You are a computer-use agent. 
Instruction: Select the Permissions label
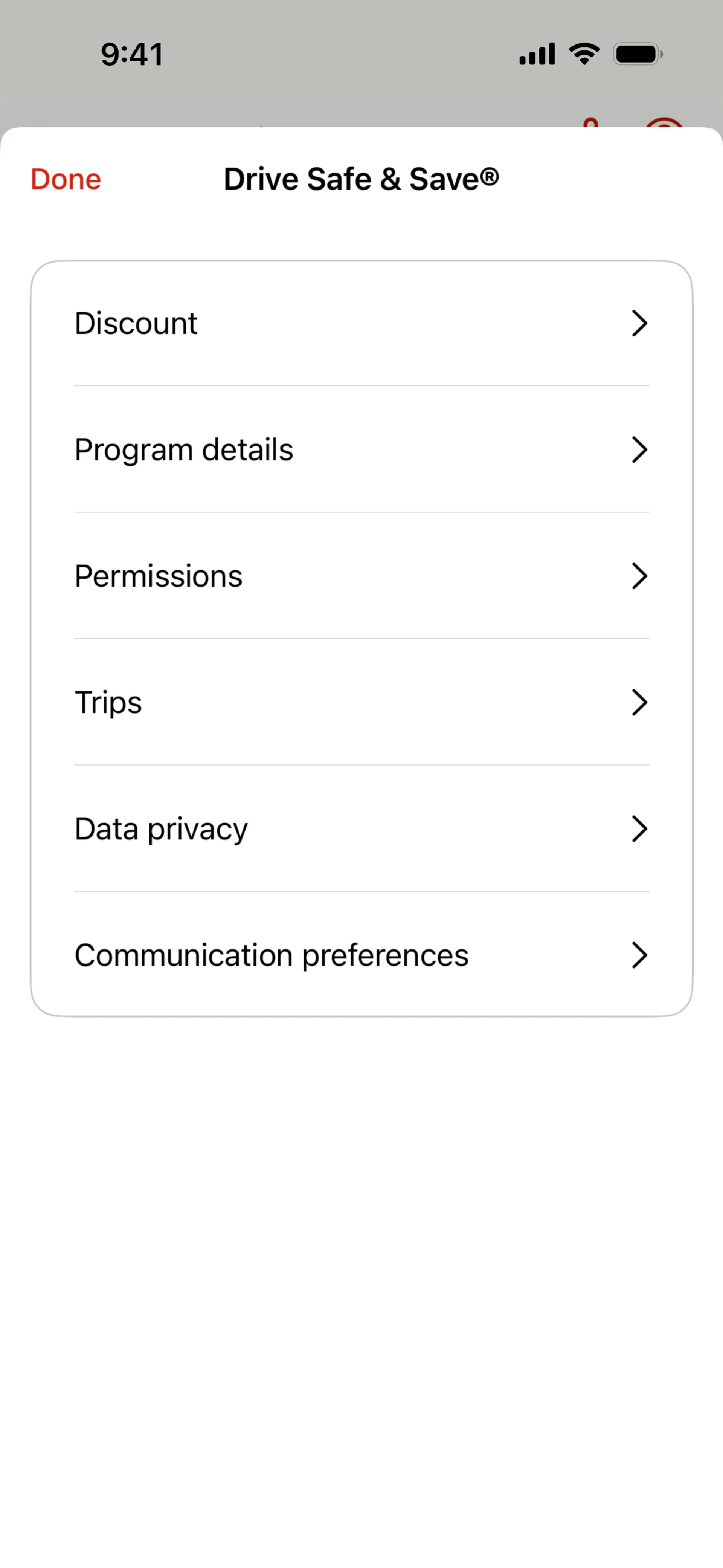[158, 576]
